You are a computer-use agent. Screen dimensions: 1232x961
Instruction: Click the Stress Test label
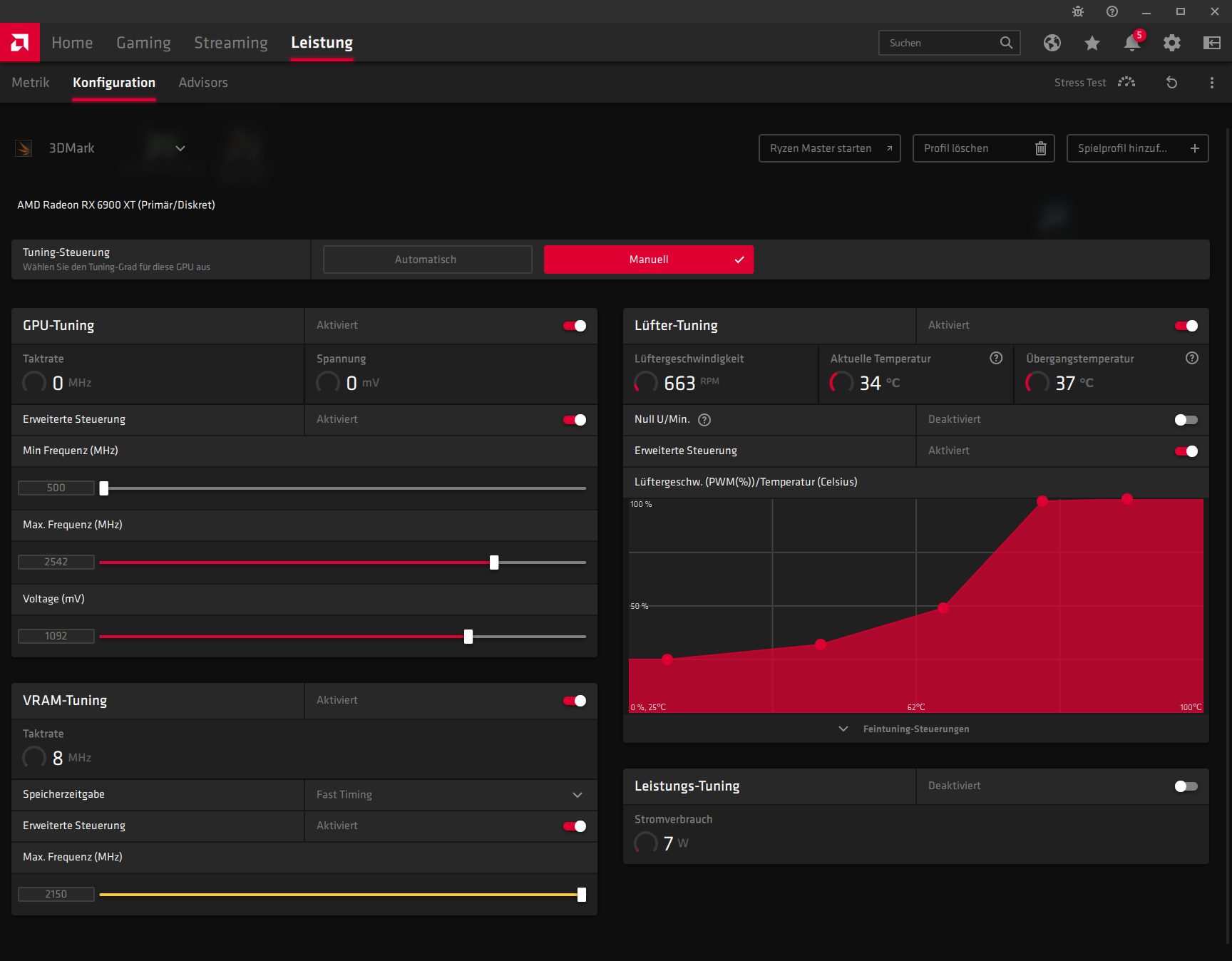pyautogui.click(x=1080, y=83)
